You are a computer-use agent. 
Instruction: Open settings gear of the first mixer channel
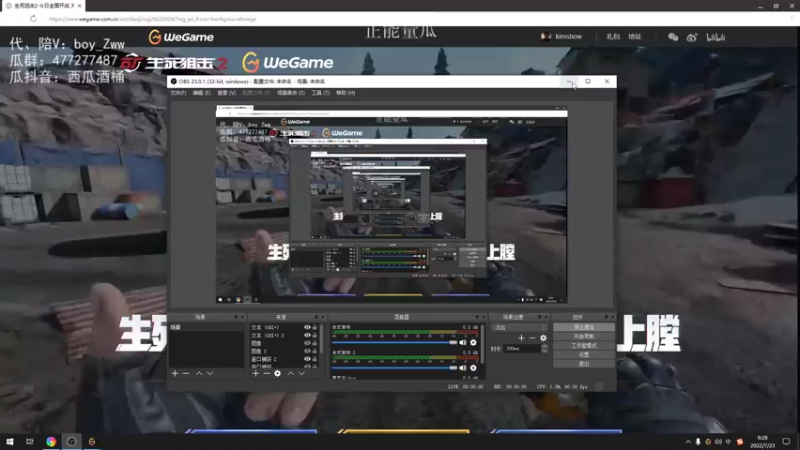coord(473,342)
